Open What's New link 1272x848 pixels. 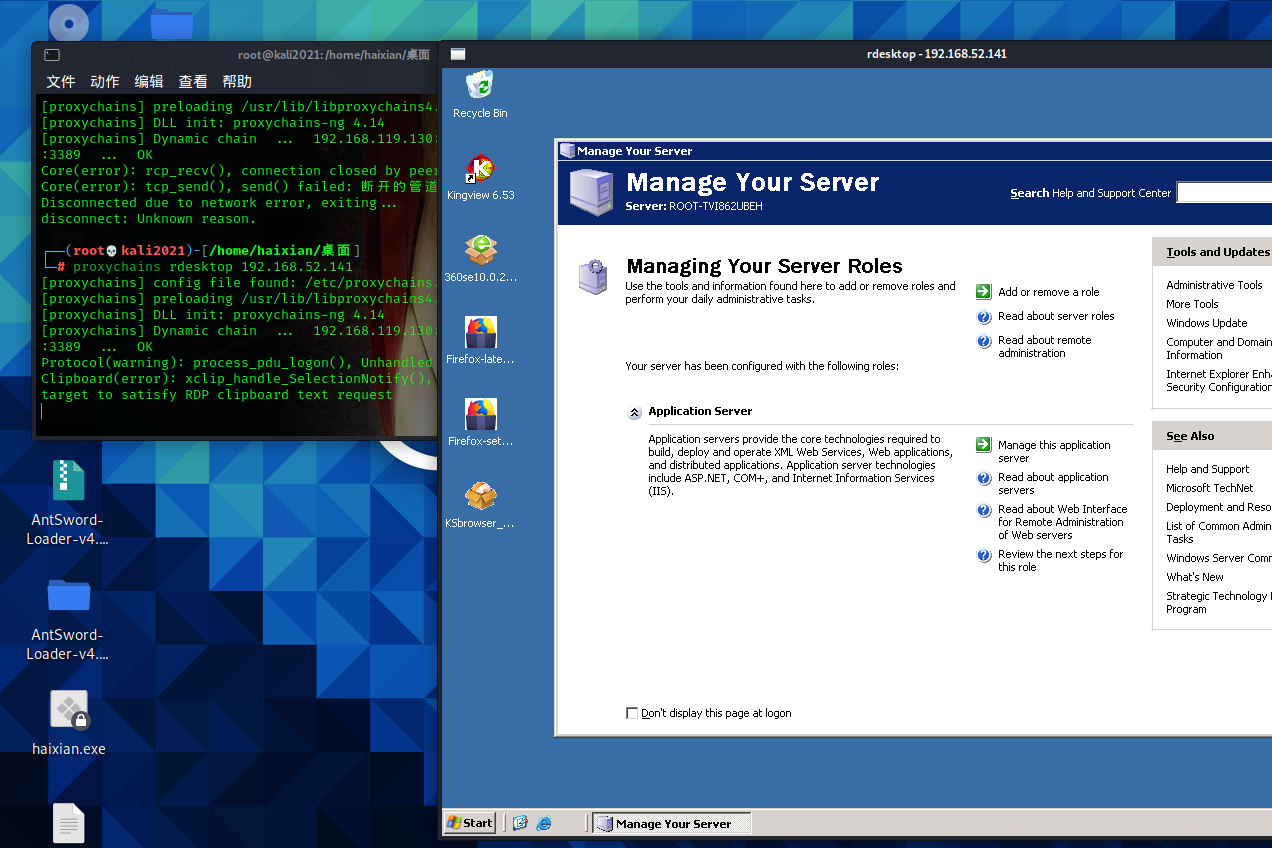tap(1194, 577)
